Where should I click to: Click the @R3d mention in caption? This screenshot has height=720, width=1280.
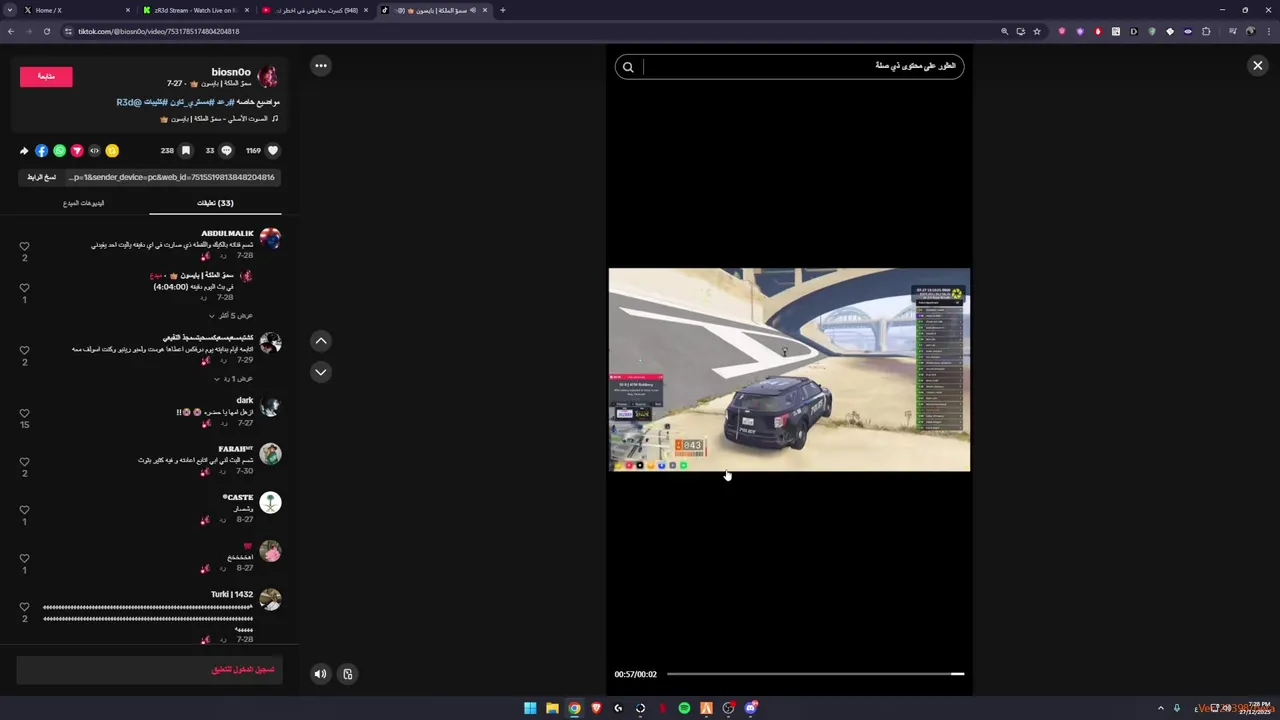coord(127,102)
